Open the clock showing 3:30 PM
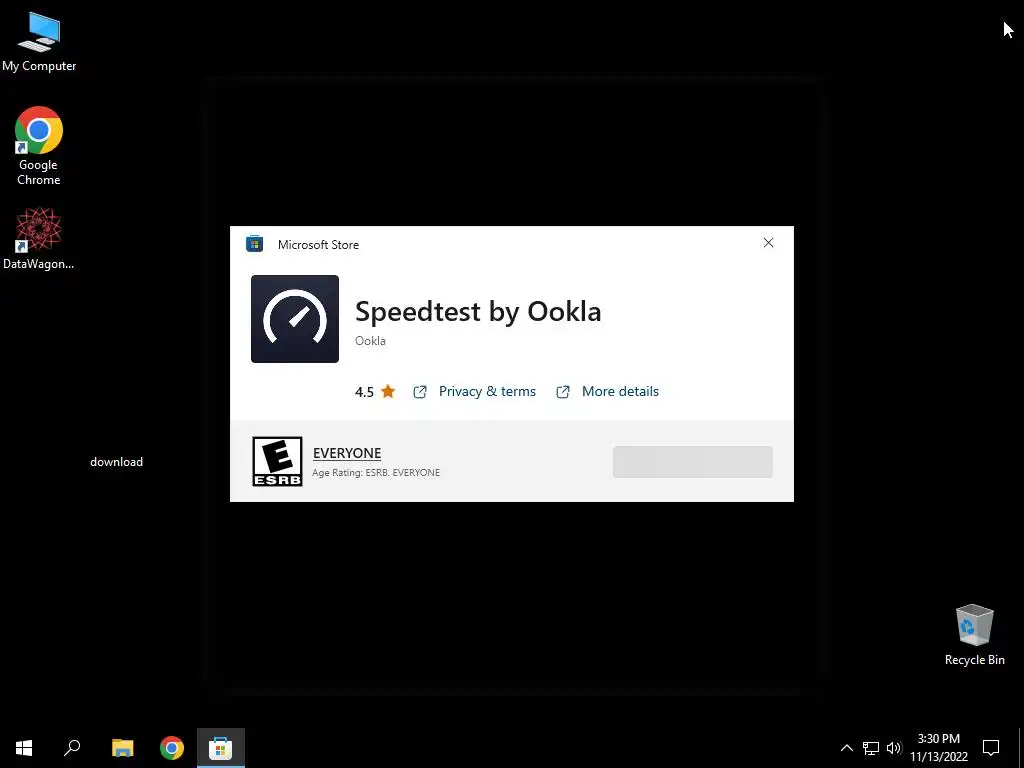Viewport: 1024px width, 768px height. coord(938,748)
